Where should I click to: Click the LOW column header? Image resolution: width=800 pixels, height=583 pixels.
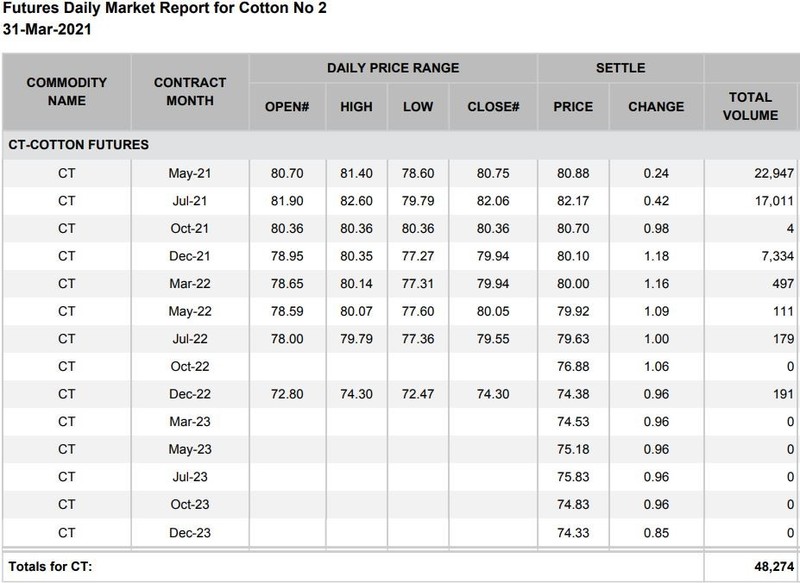(418, 107)
